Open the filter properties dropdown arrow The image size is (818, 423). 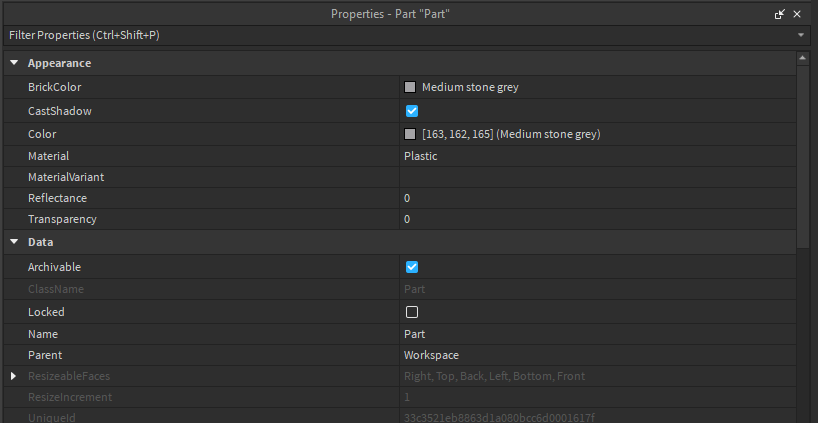tap(801, 35)
